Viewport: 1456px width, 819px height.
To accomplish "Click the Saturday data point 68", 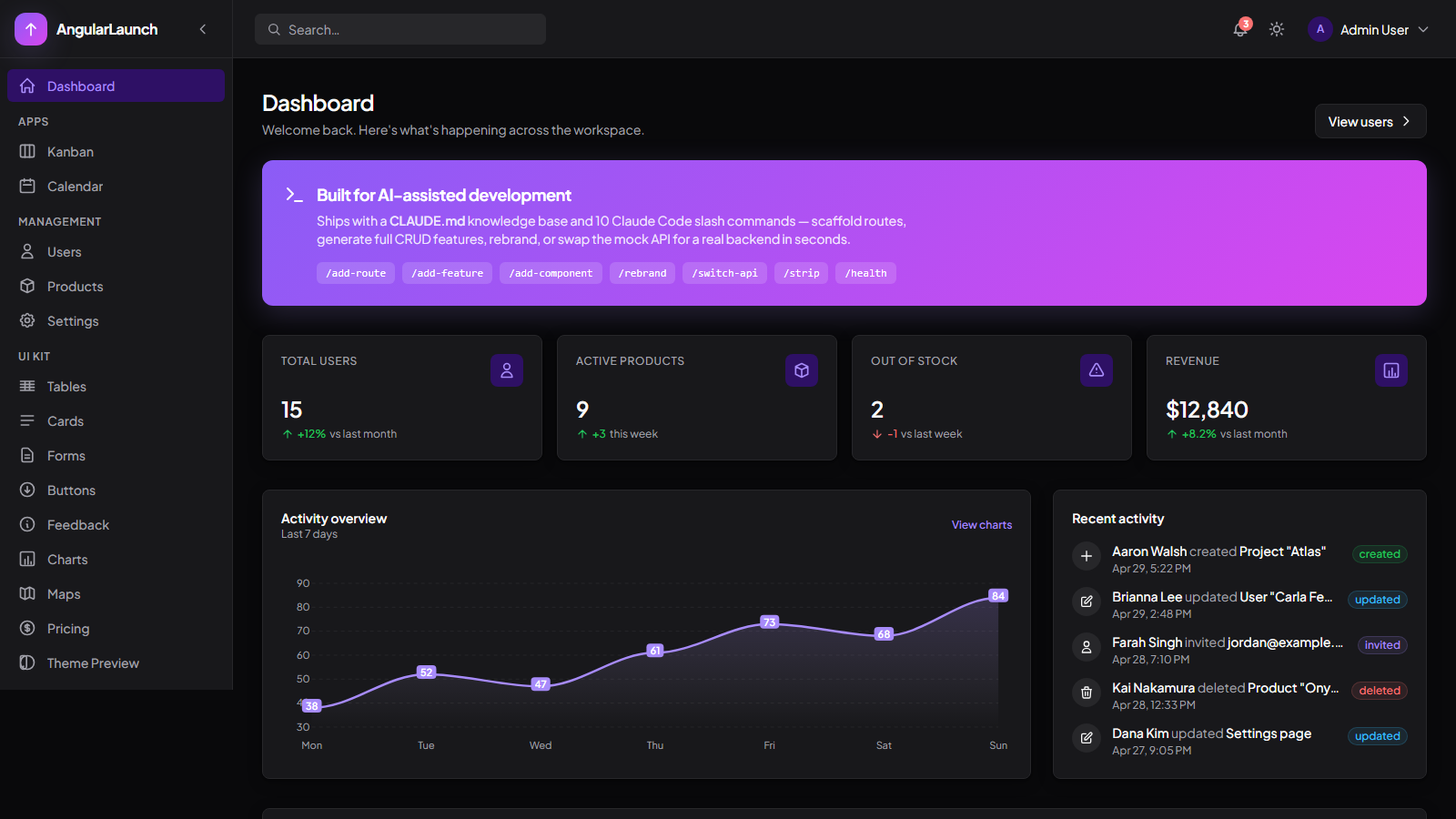I will click(x=884, y=634).
